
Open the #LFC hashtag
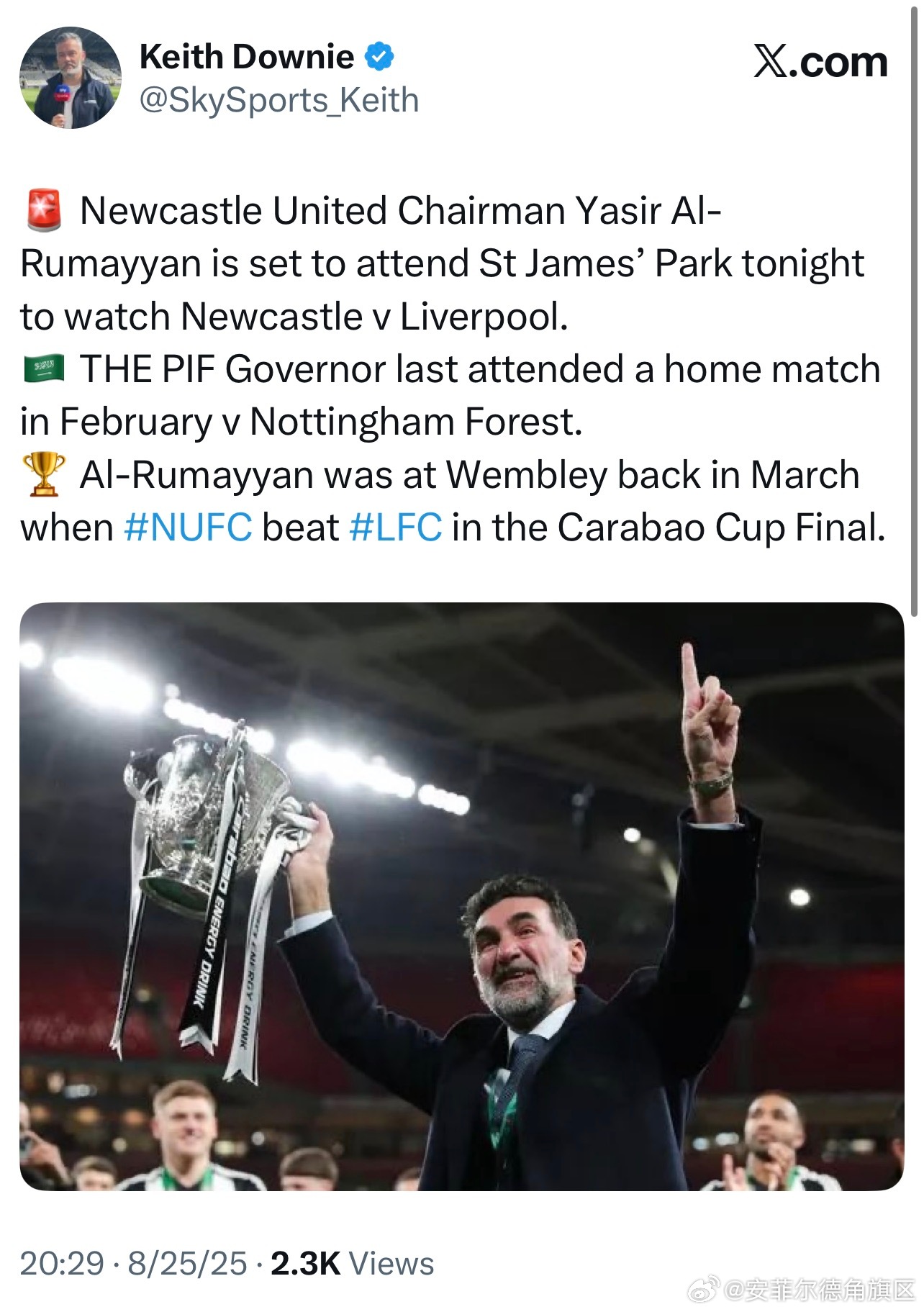click(x=395, y=528)
